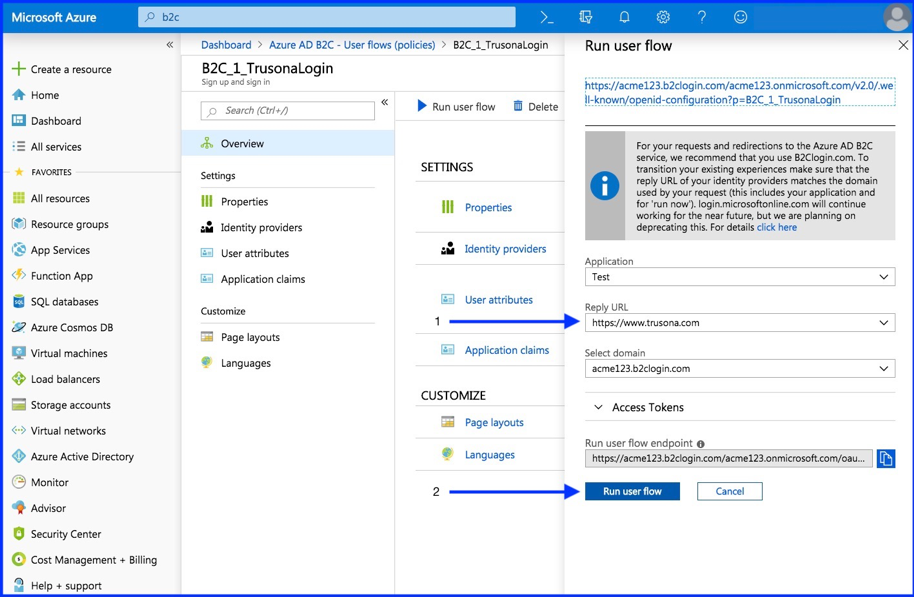Click the Cost Management + Billing icon

(x=19, y=560)
